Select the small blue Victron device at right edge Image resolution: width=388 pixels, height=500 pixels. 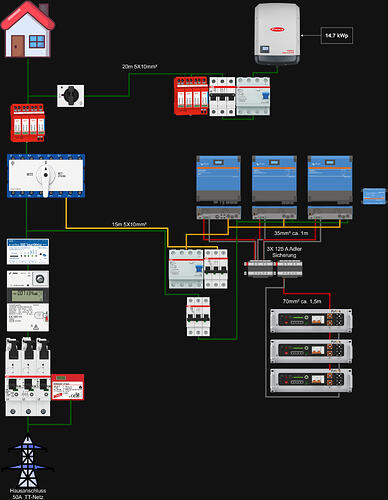(x=374, y=196)
